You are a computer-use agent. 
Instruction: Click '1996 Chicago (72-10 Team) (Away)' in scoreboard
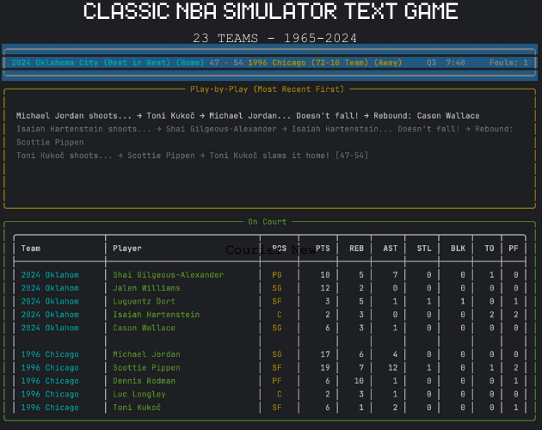(325, 63)
